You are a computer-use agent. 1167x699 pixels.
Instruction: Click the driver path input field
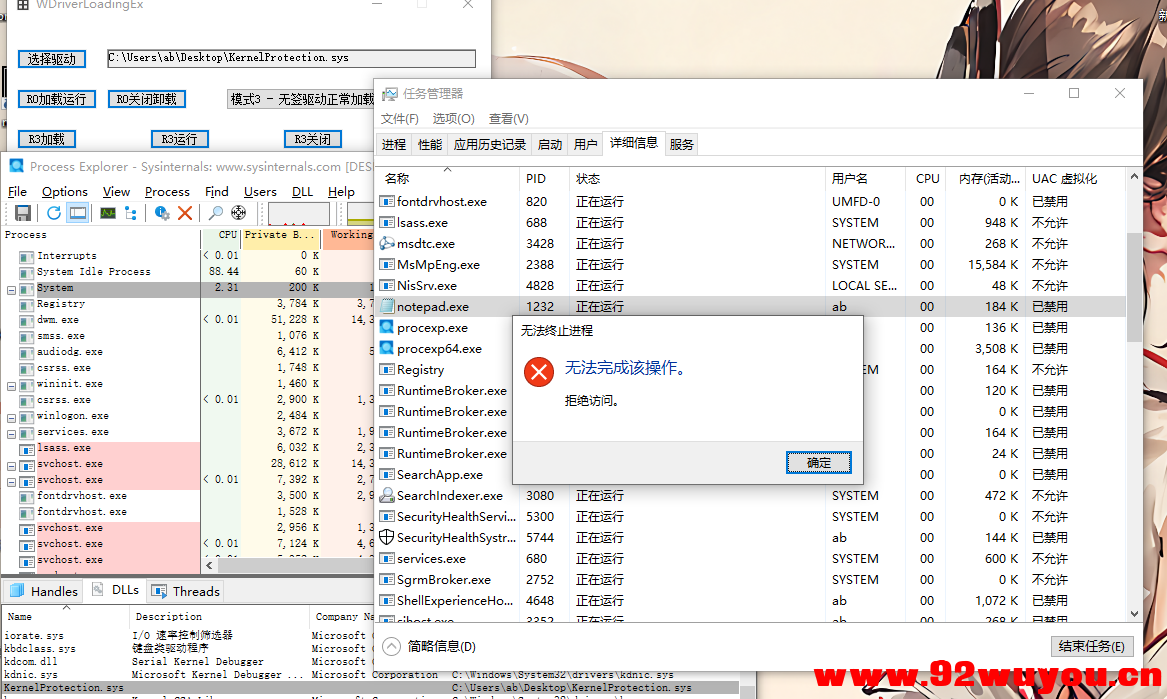[290, 58]
